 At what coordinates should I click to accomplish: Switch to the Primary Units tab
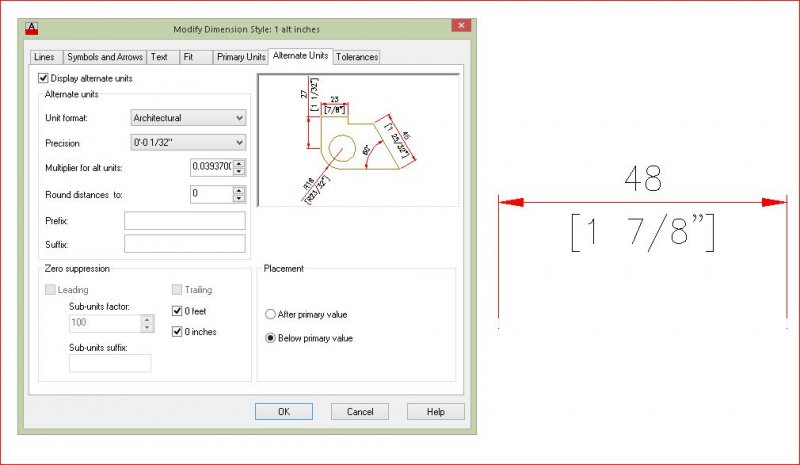tap(241, 57)
